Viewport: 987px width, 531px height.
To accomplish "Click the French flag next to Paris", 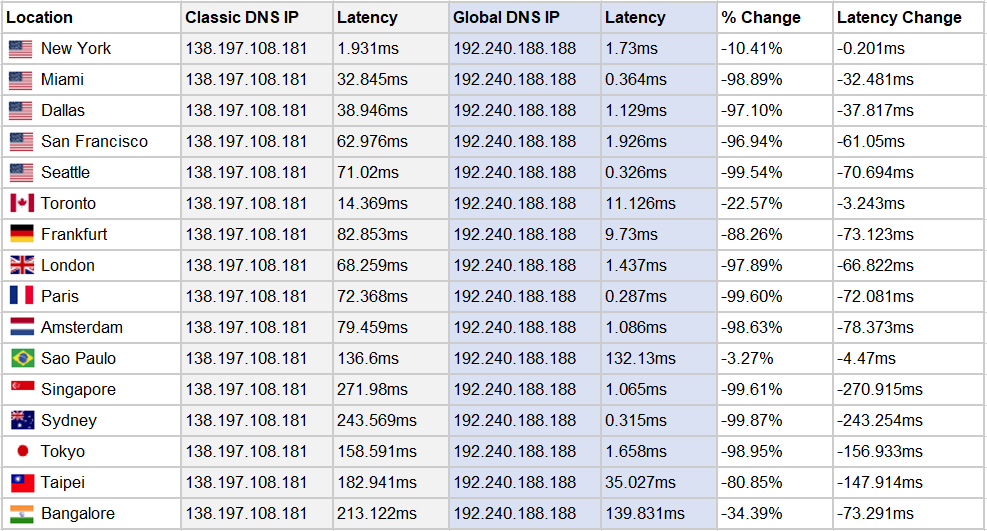I will coord(21,297).
